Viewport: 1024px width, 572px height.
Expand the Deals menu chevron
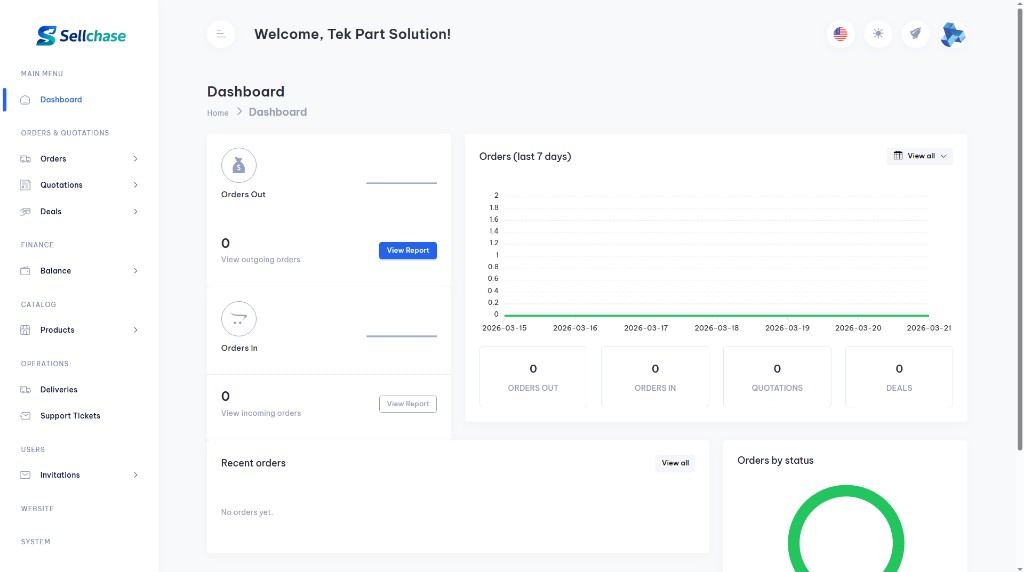[x=135, y=212]
